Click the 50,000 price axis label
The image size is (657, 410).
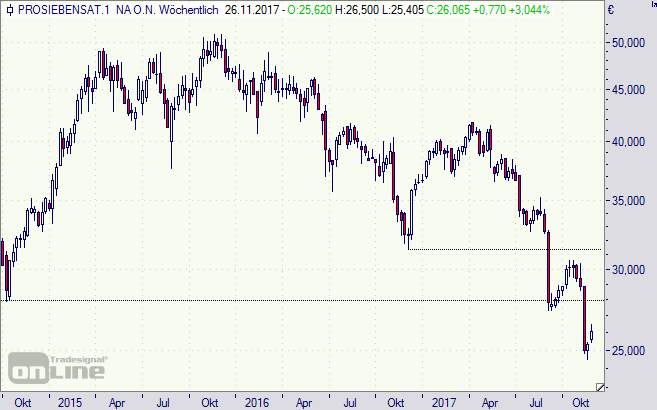(628, 43)
